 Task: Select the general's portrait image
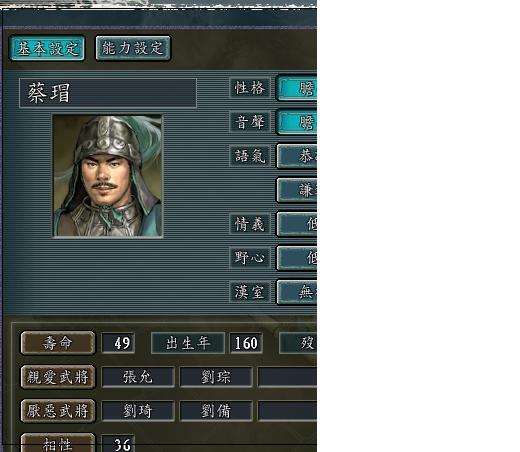(x=108, y=176)
